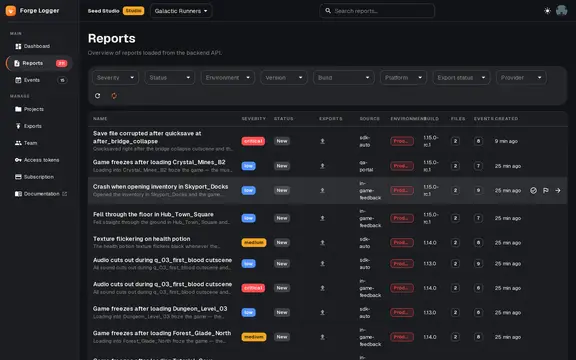This screenshot has height=360, width=576.
Task: Click '9 min ago' created cell
Action: [506, 141]
